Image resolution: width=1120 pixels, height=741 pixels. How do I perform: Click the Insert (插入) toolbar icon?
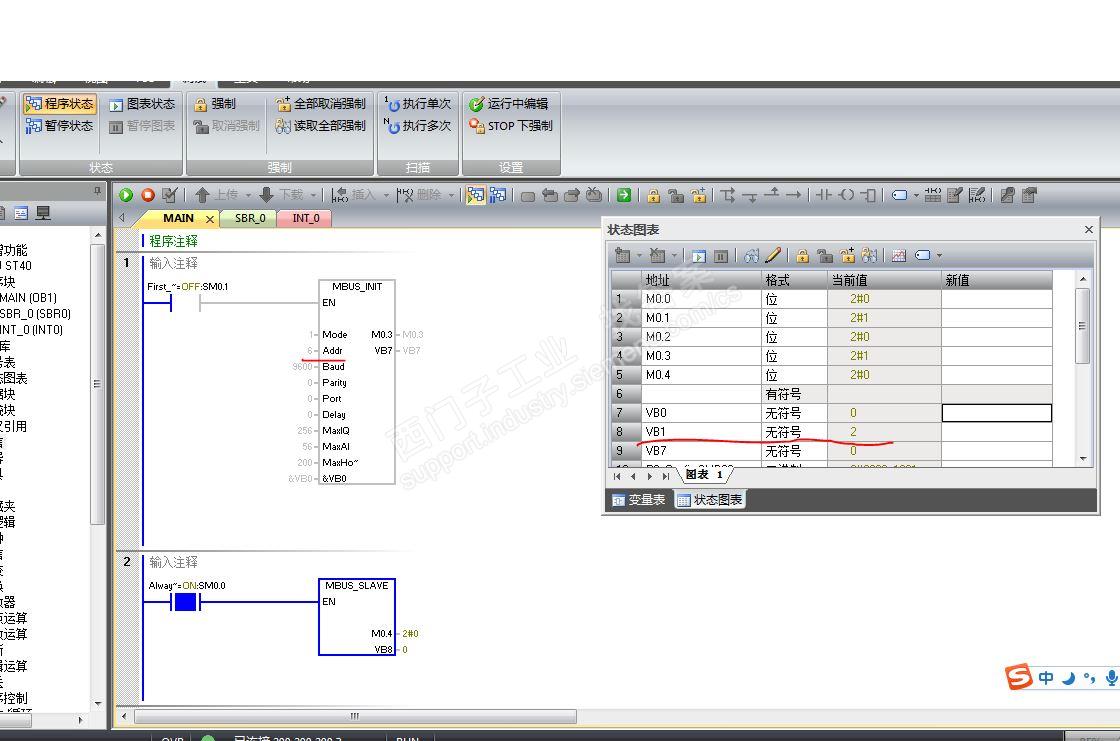coord(339,195)
